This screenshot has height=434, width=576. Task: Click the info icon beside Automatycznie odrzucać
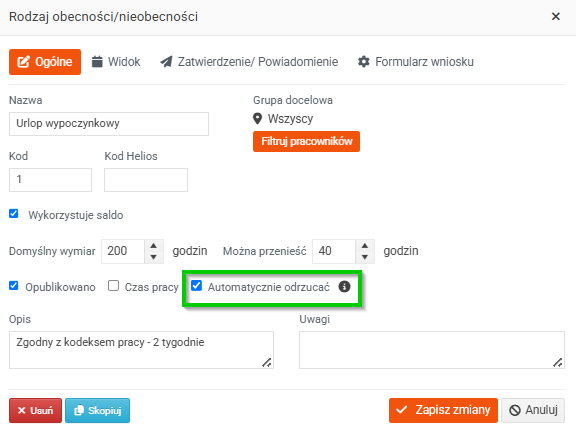pos(344,287)
